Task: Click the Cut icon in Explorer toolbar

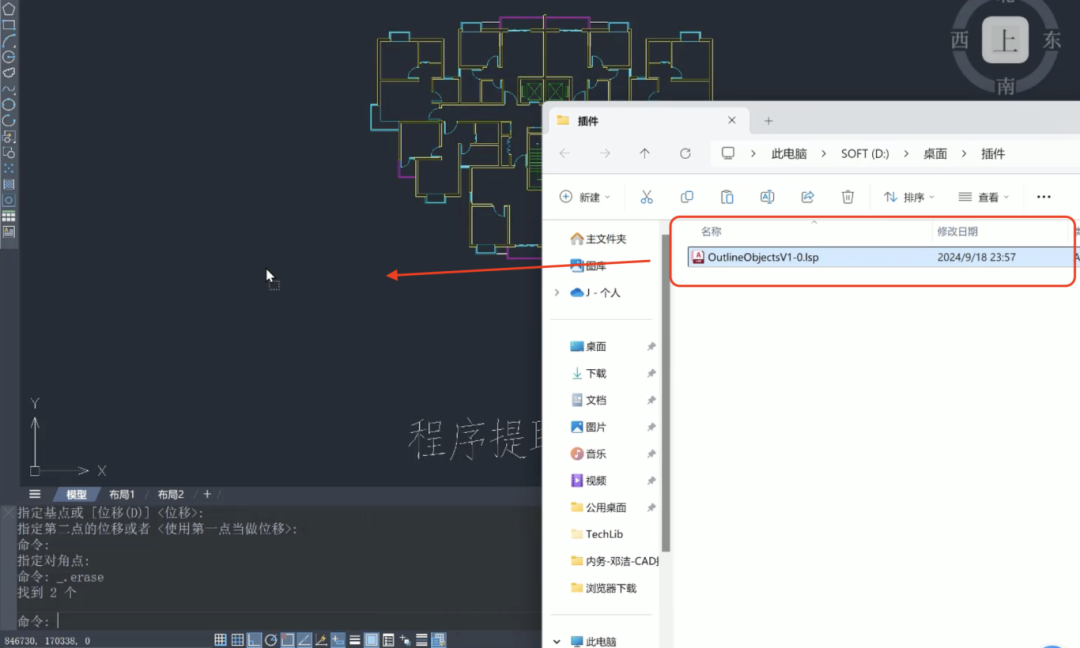Action: (x=646, y=197)
